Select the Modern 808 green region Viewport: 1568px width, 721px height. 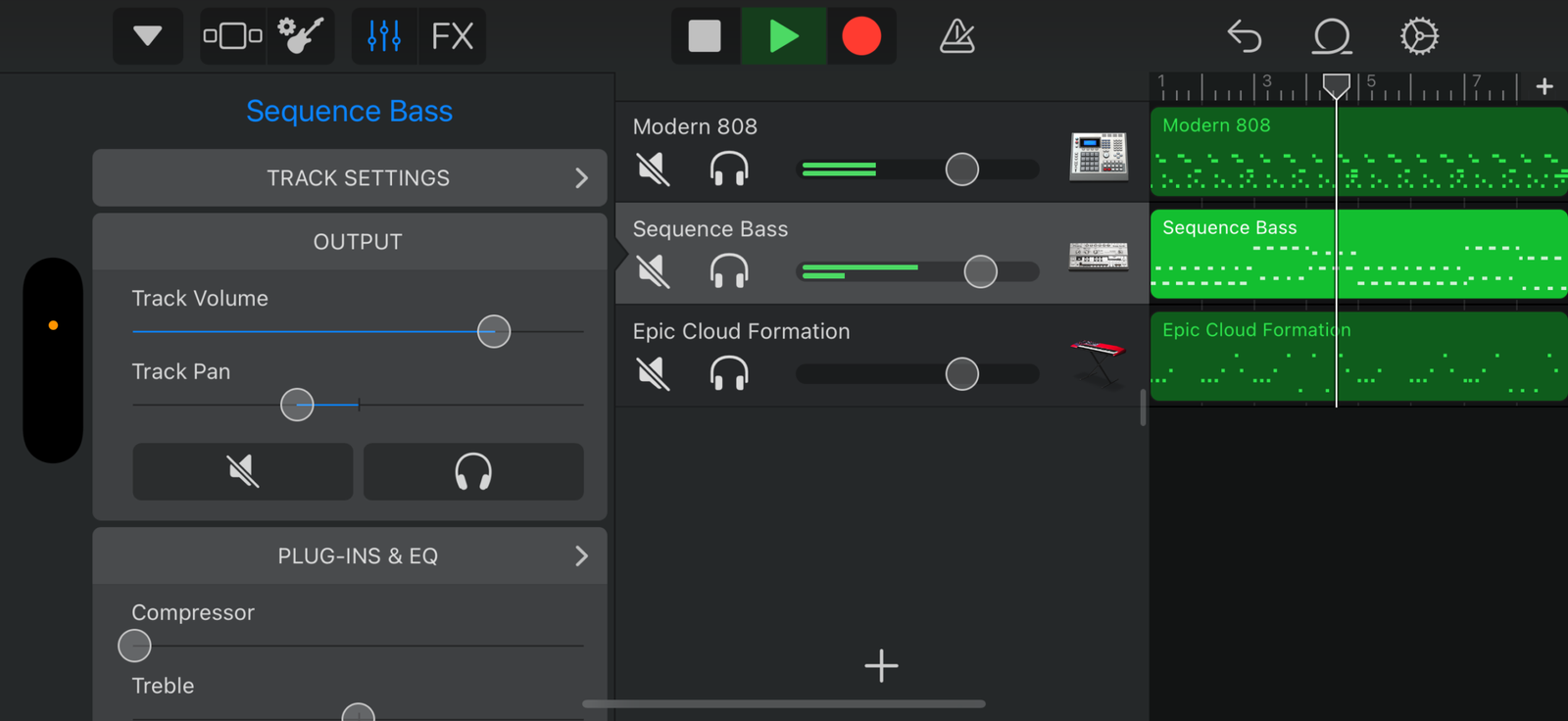click(x=1359, y=152)
